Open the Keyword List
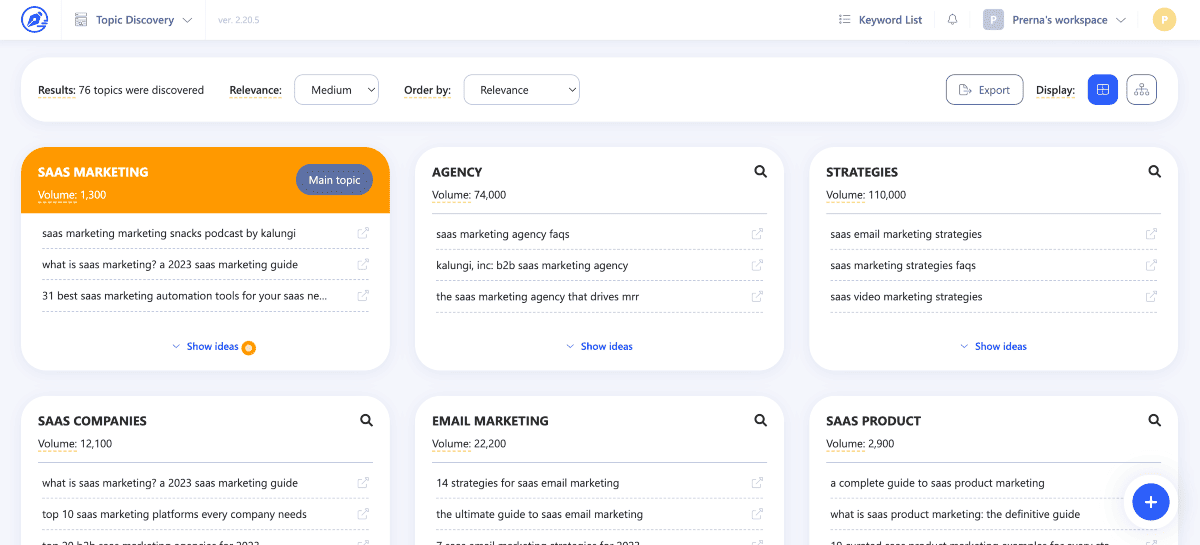The image size is (1200, 545). coord(880,20)
